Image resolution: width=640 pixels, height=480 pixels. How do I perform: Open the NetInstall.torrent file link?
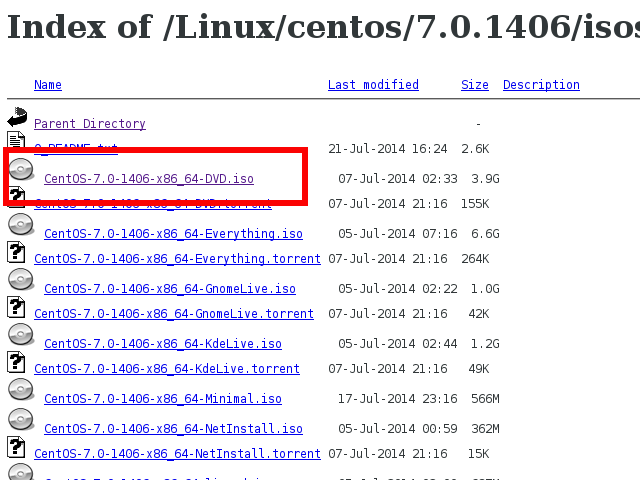[x=177, y=454]
